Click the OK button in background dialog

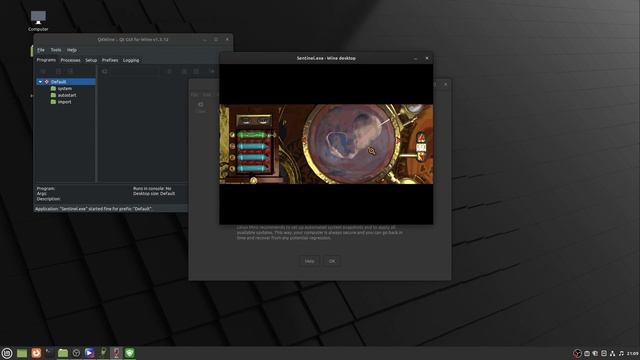[332, 261]
